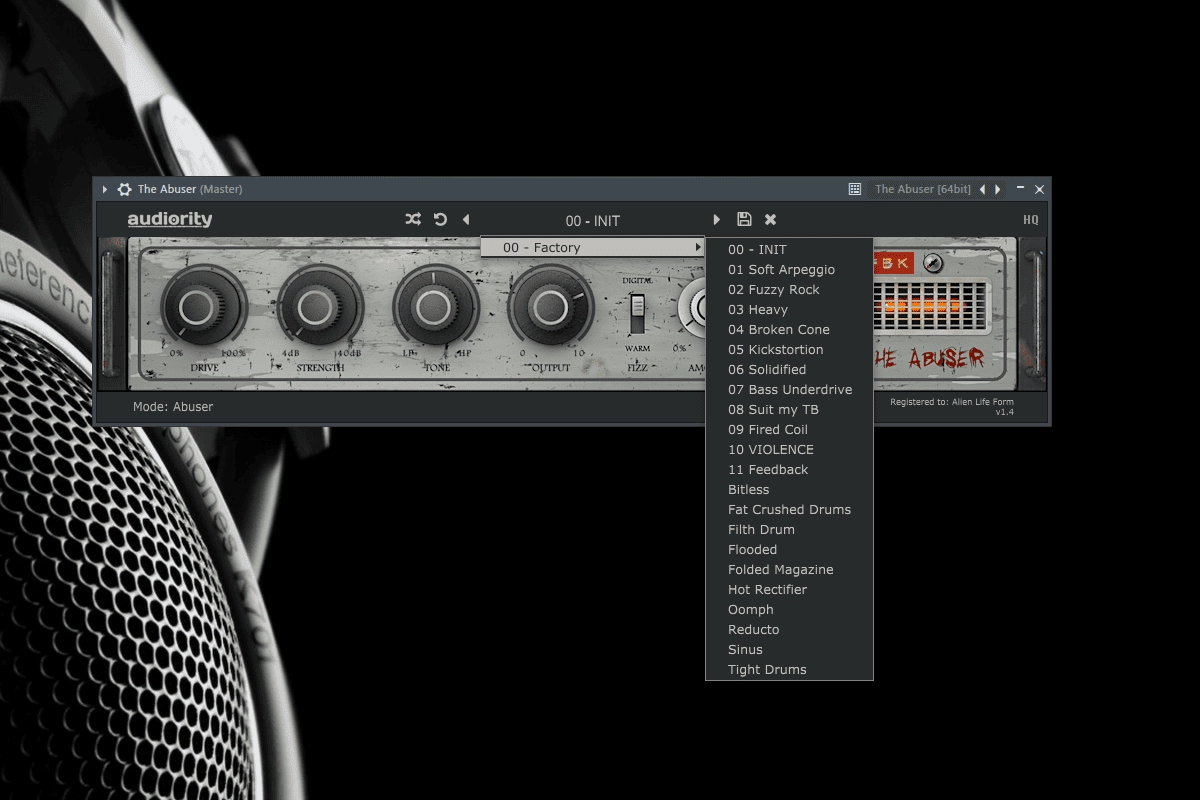Screen dimensions: 1200x800
Task: Select preset 00 - INIT from list
Action: coord(789,249)
